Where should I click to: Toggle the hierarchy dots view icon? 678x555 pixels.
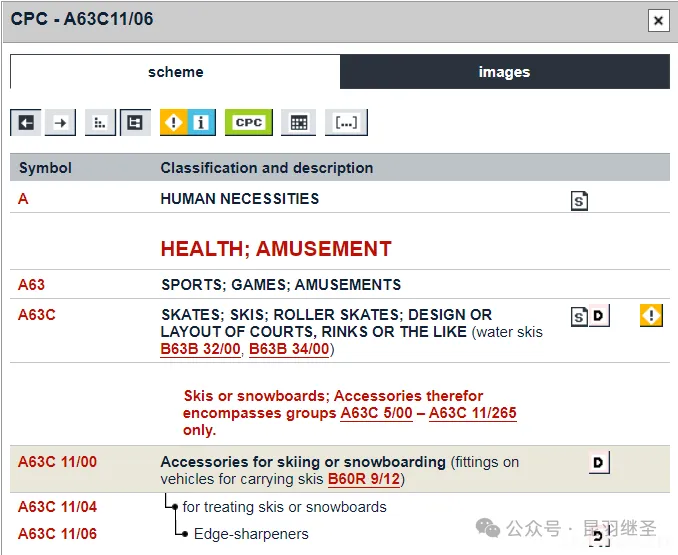(x=99, y=122)
